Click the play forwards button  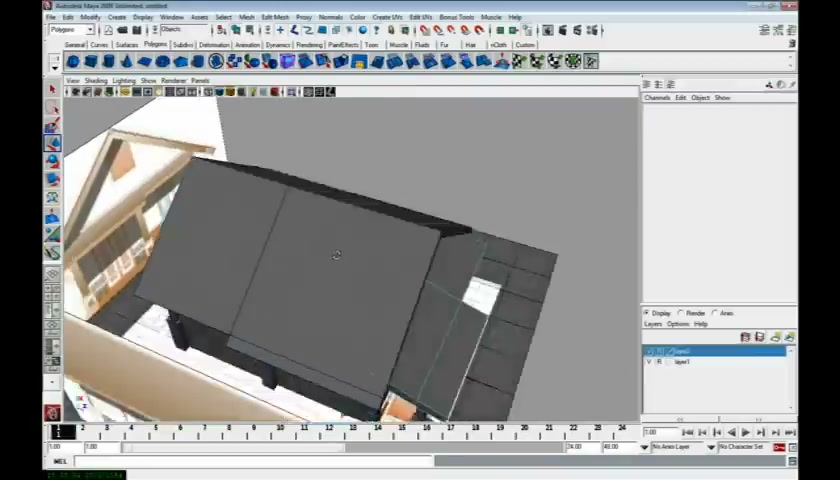(x=746, y=432)
